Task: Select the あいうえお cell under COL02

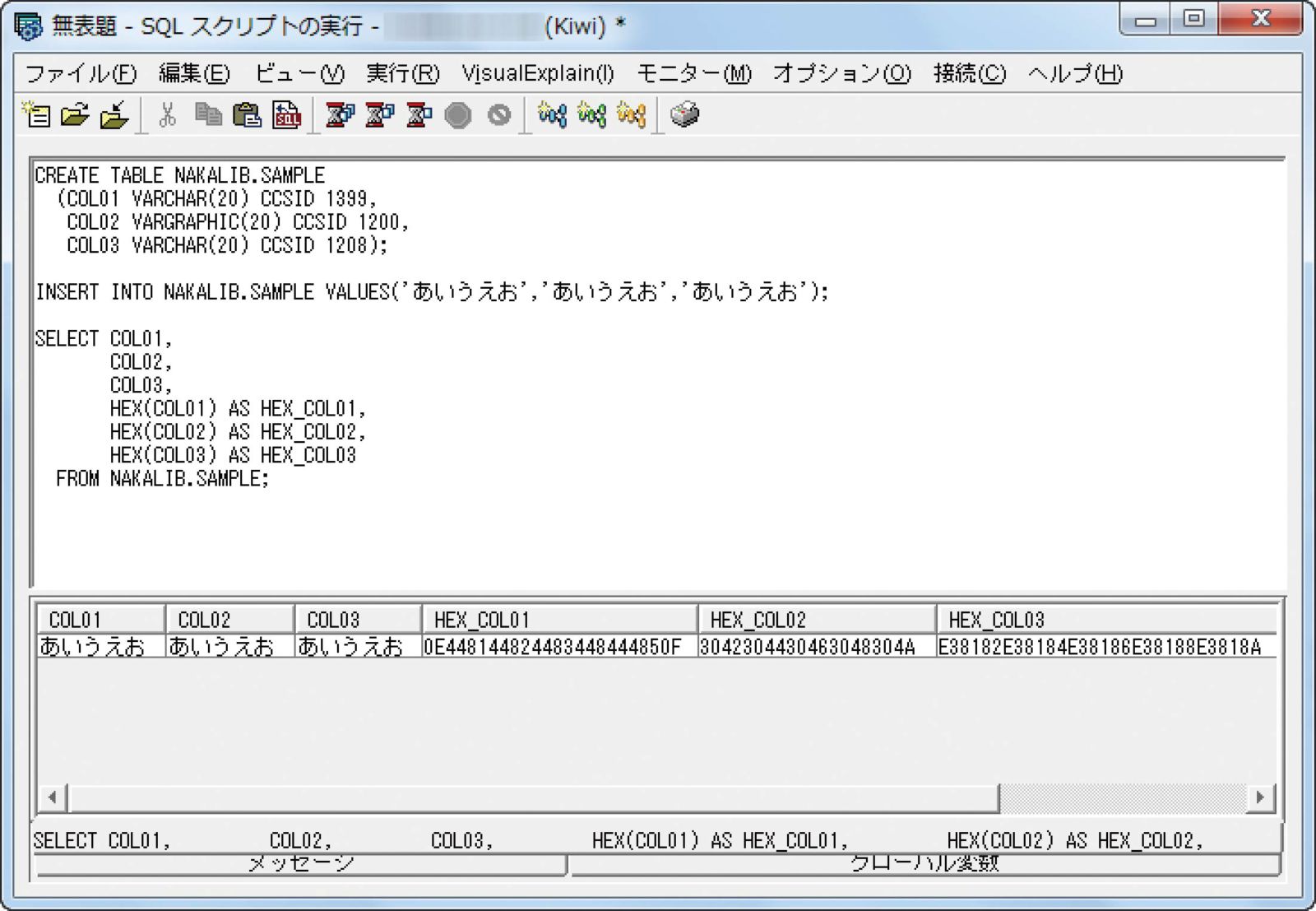Action: pyautogui.click(x=229, y=647)
